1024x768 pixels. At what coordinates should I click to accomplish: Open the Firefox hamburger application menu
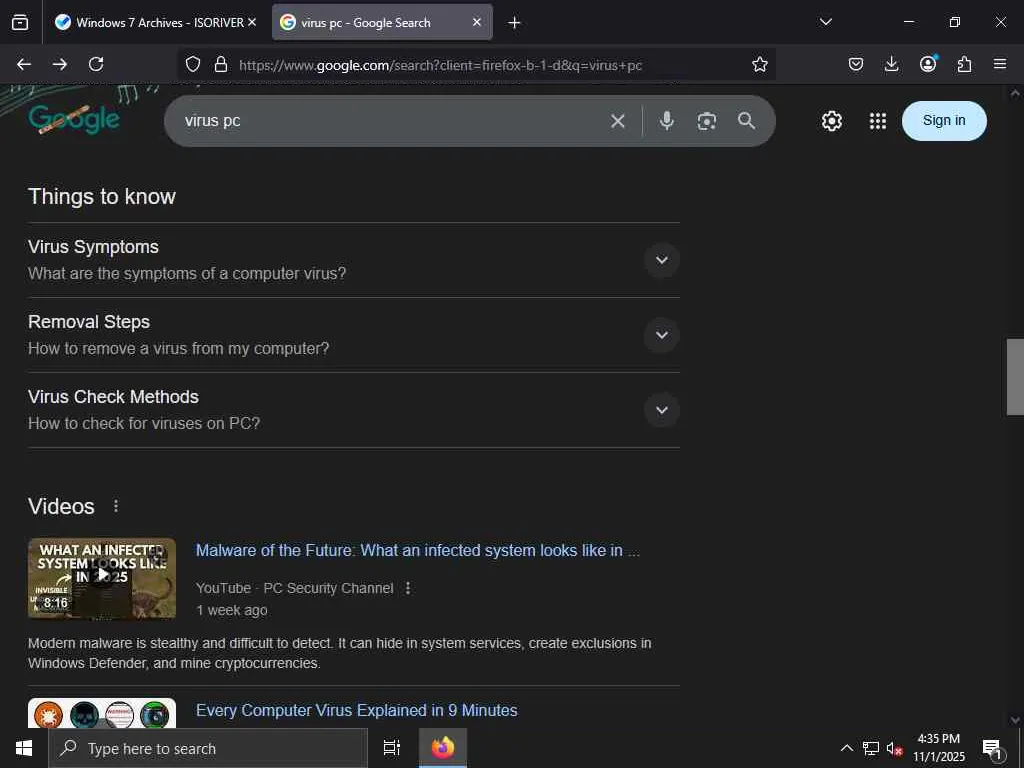tap(1000, 64)
